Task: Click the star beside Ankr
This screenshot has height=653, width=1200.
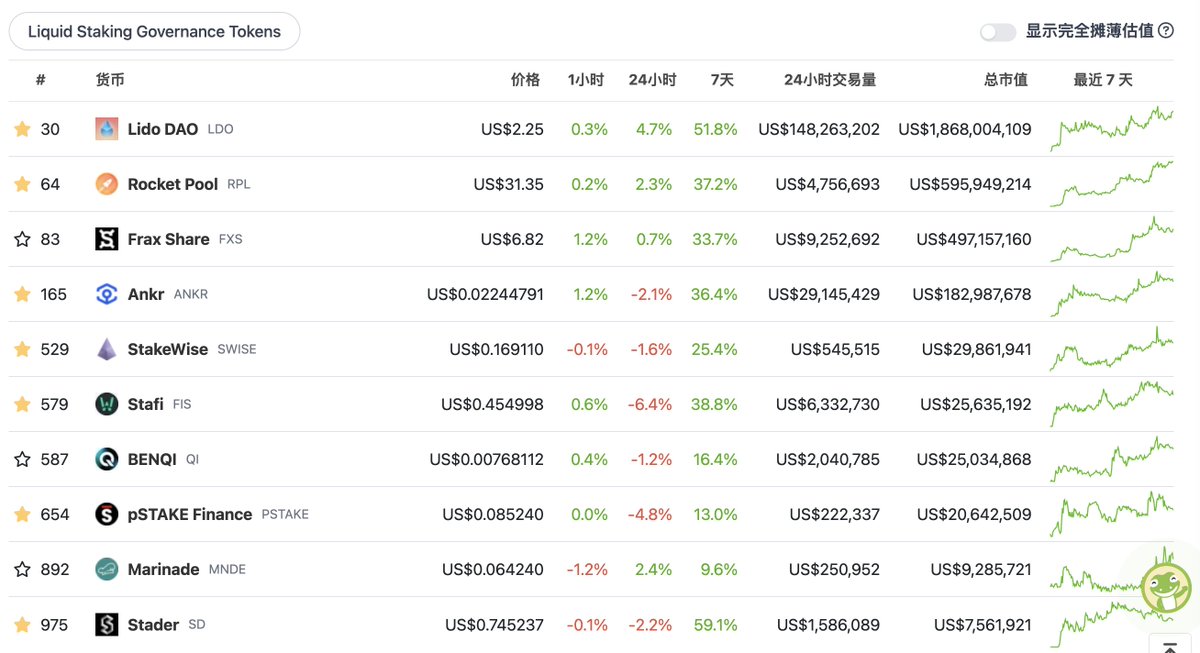Action: 22,294
